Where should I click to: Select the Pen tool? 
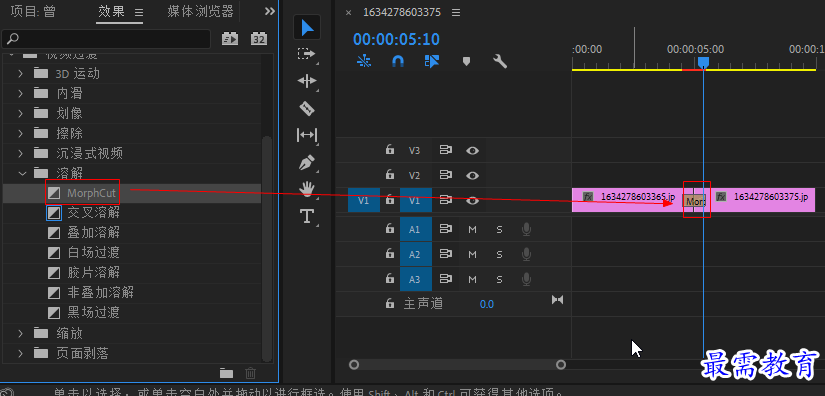click(307, 163)
